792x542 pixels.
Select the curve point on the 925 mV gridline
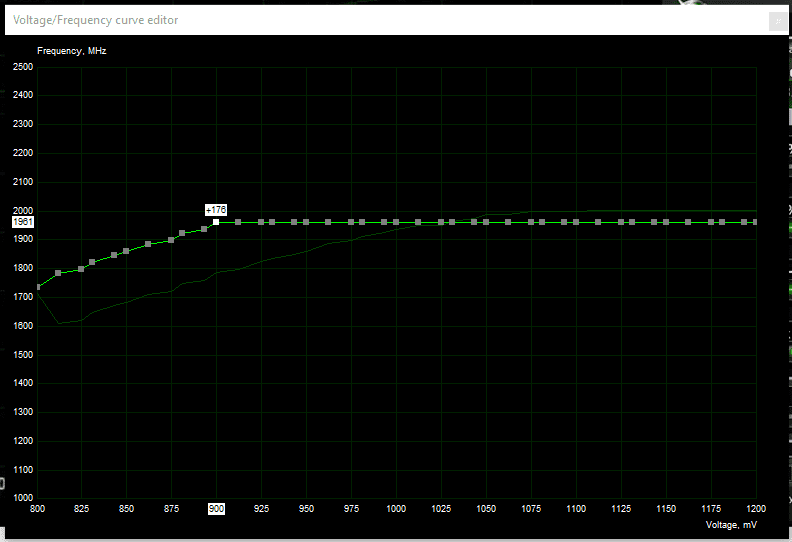coord(261,222)
